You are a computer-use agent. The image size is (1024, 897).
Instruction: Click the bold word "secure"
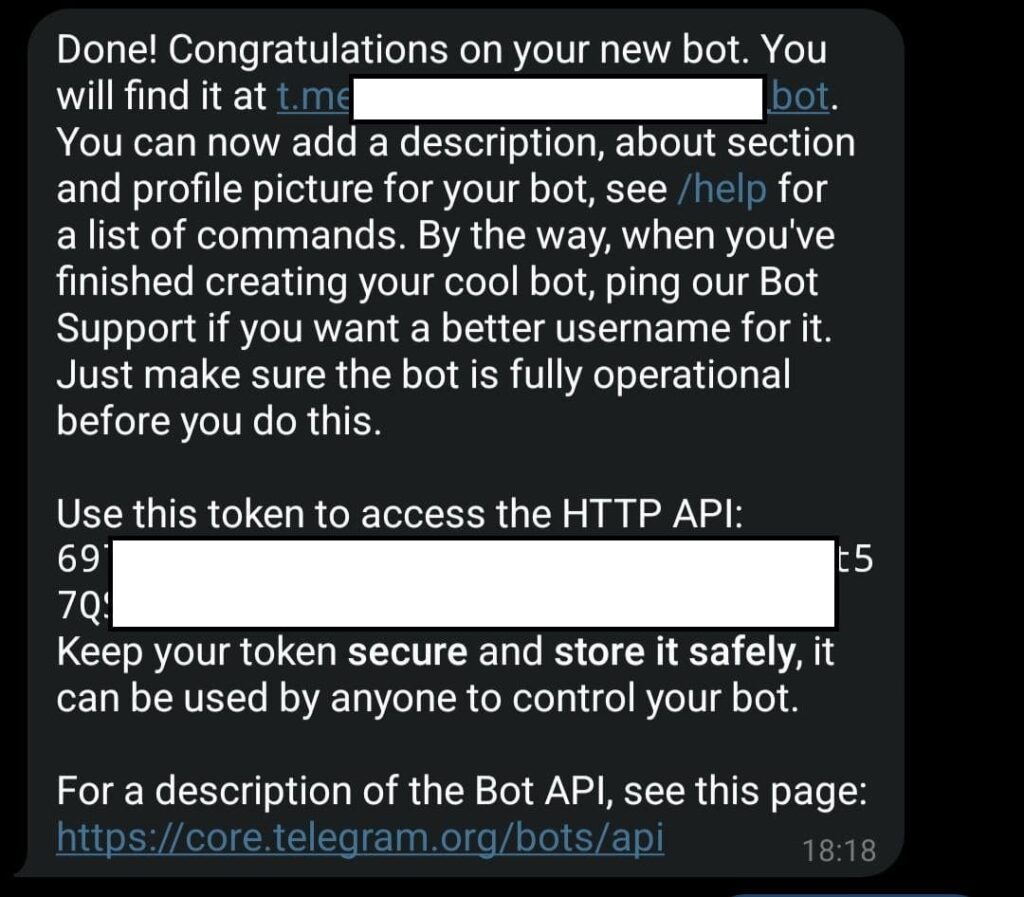click(407, 652)
